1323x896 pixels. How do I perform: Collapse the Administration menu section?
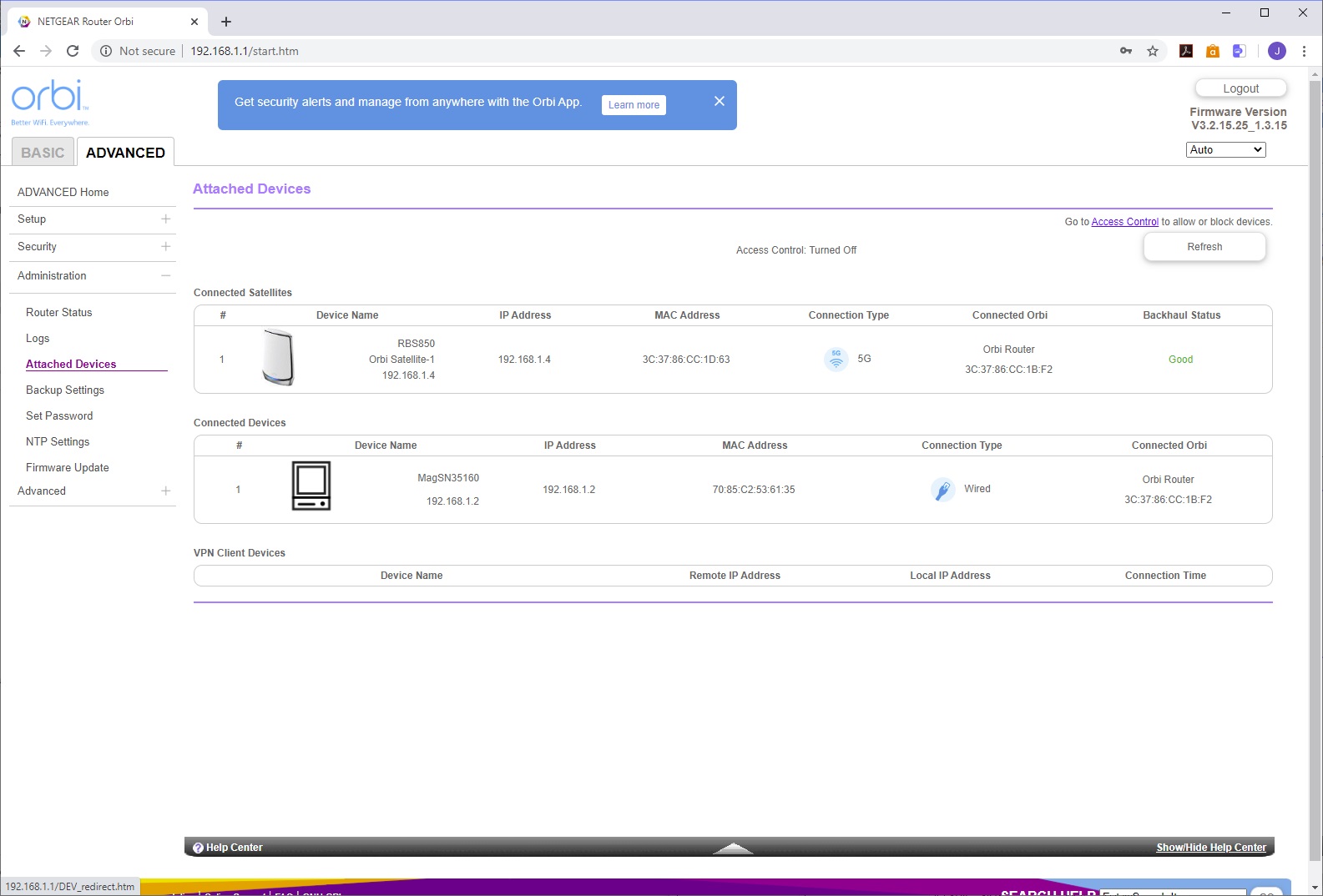click(x=165, y=275)
